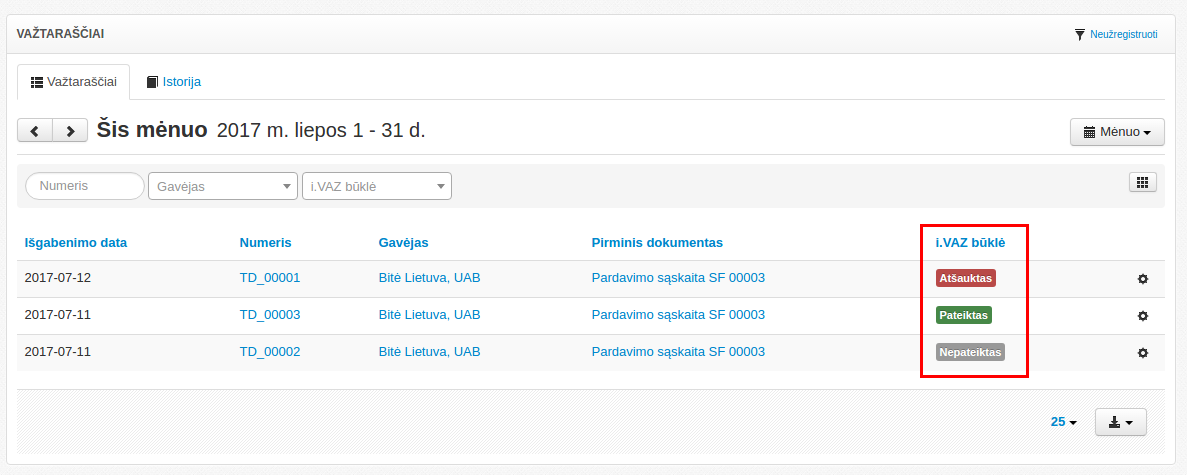Screen dimensions: 1187x475
Task: Click the Neužregistruoti filter
Action: pos(1116,34)
